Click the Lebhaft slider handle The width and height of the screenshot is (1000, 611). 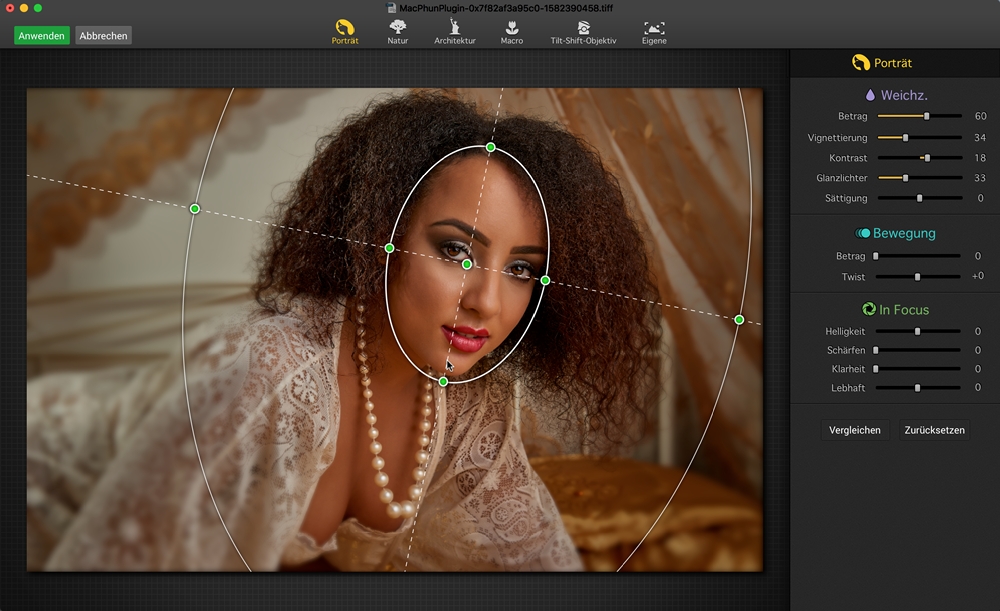tap(918, 388)
